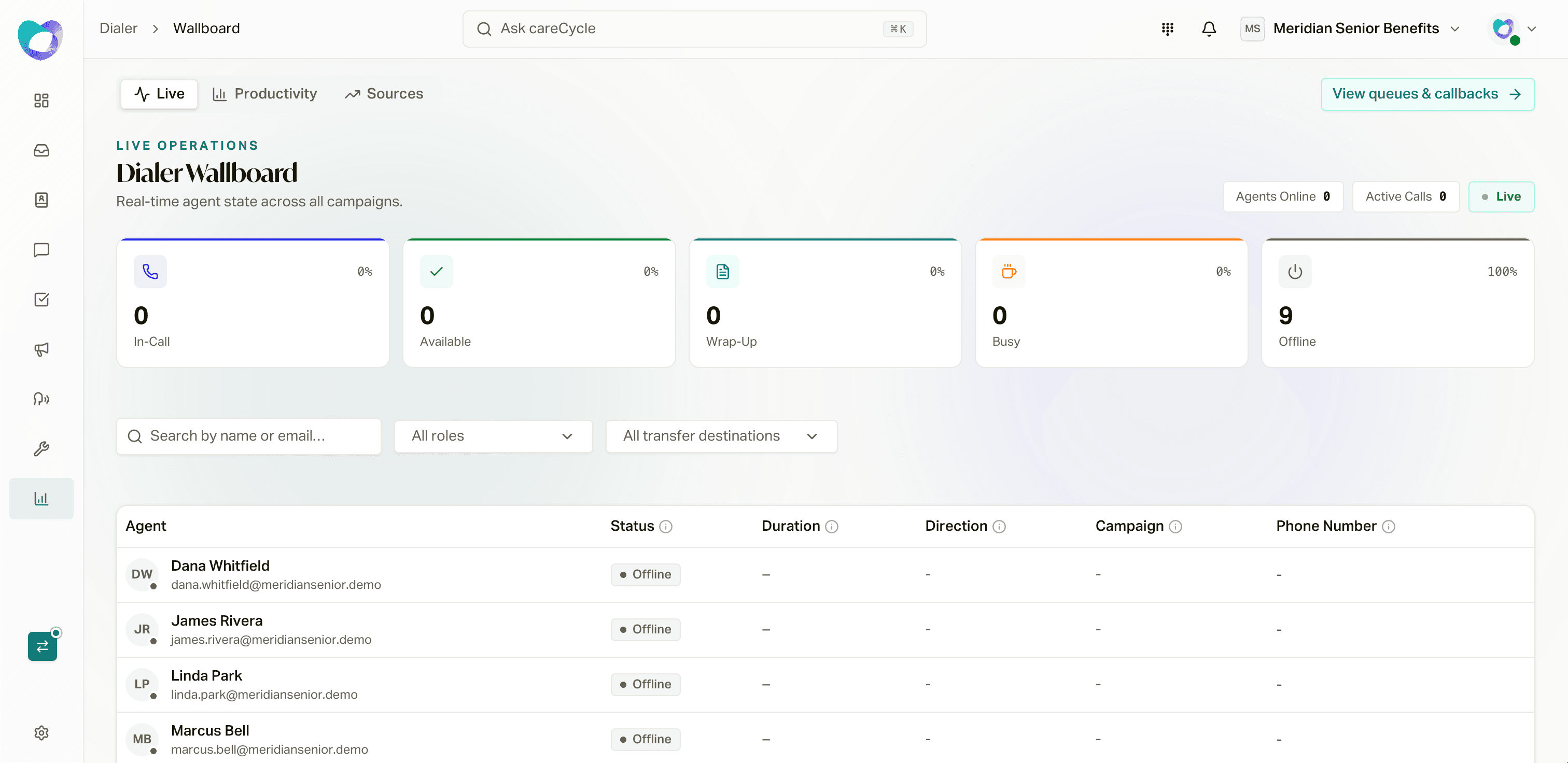Open the dial pad grid icon
Image resolution: width=1568 pixels, height=763 pixels.
click(x=1168, y=29)
